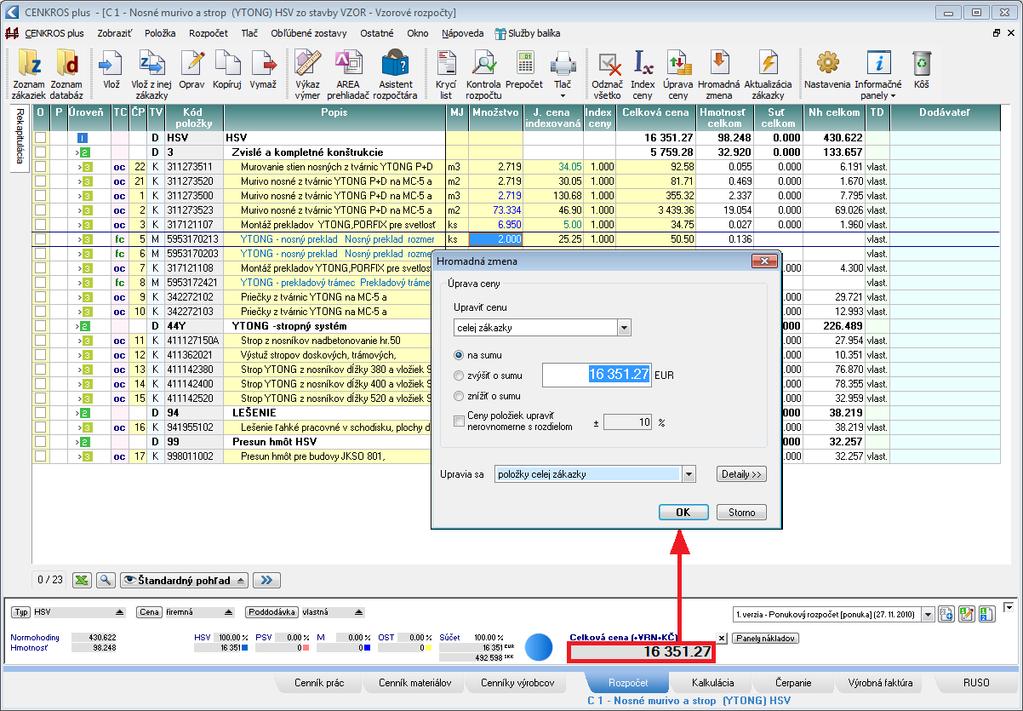
Task: Click the sum field showing 16 351.27 EUR
Action: (x=596, y=374)
